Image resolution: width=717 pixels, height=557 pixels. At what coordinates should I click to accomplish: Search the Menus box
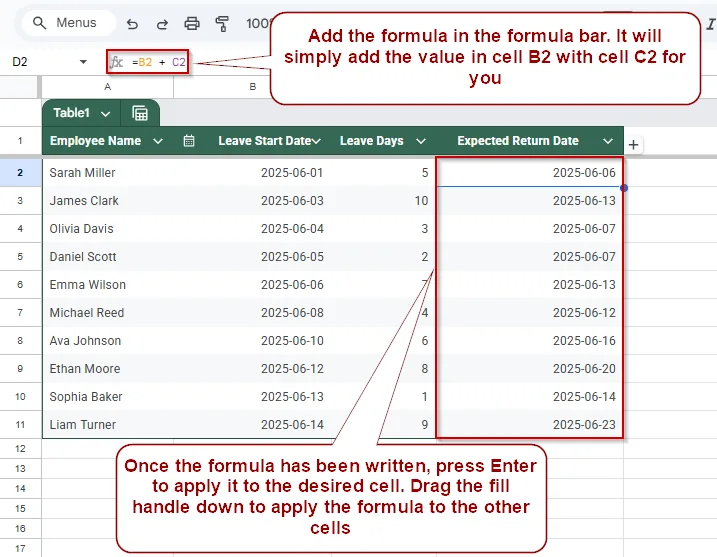(69, 23)
